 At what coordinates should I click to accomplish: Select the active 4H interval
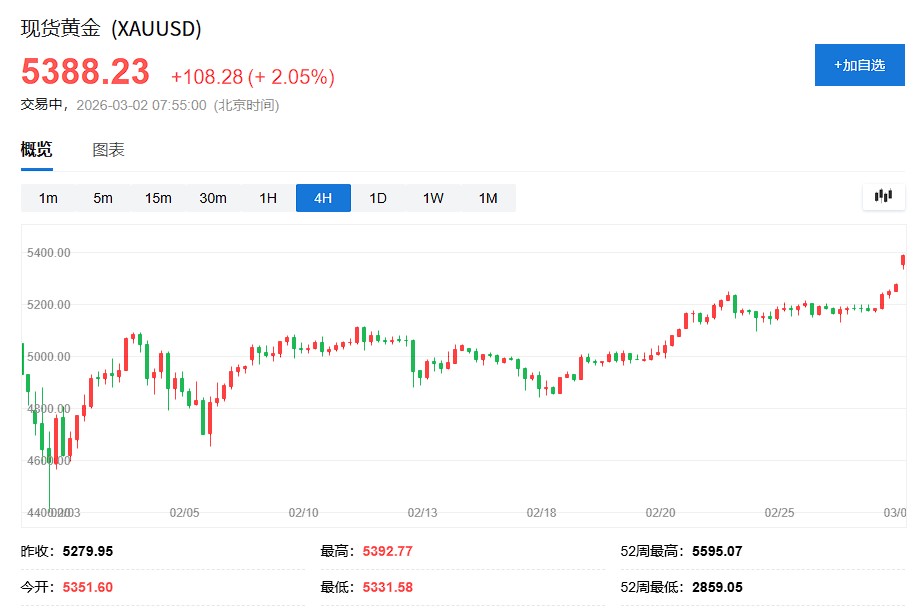click(323, 198)
